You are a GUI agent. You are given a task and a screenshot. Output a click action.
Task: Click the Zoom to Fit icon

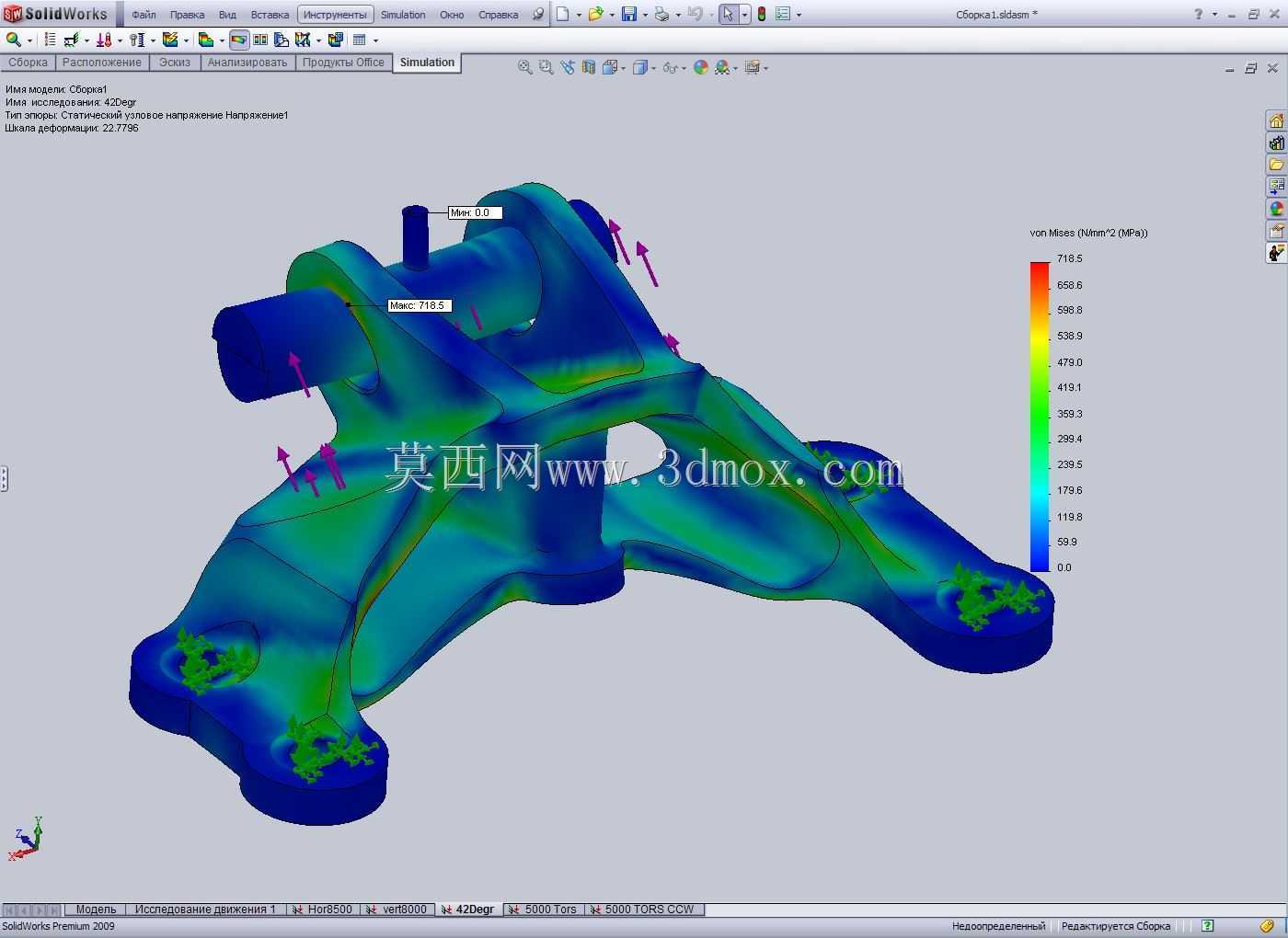click(x=525, y=67)
